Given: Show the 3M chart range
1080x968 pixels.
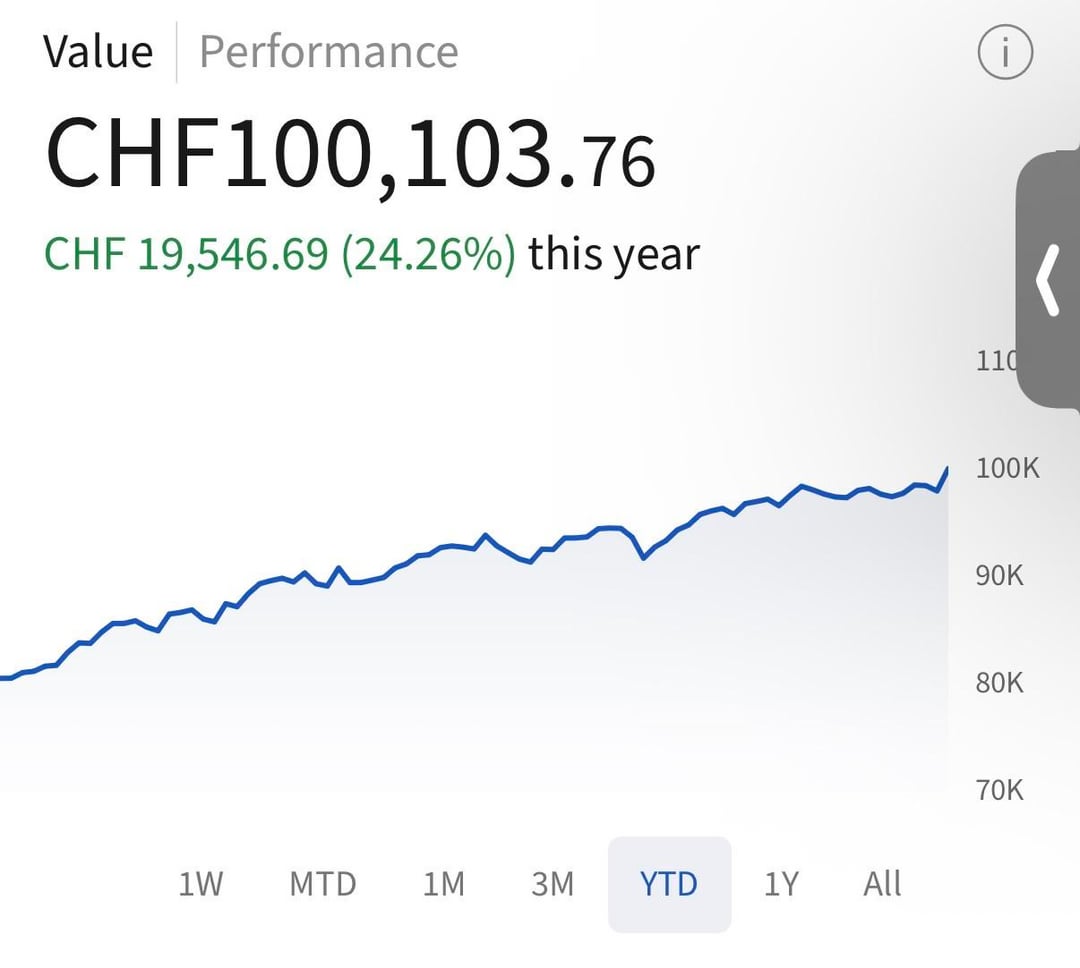Looking at the screenshot, I should click(552, 884).
